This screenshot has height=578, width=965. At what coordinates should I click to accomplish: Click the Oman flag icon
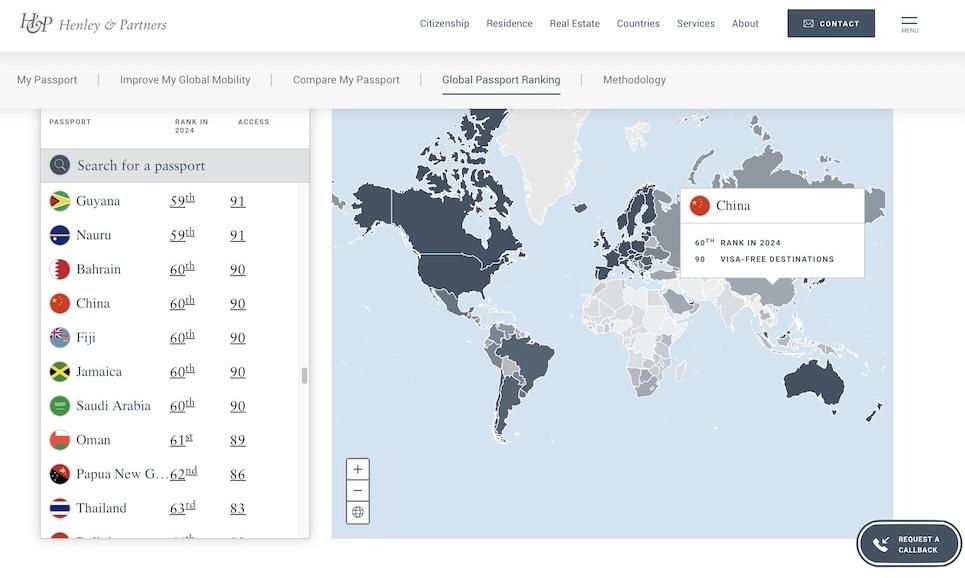[60, 440]
